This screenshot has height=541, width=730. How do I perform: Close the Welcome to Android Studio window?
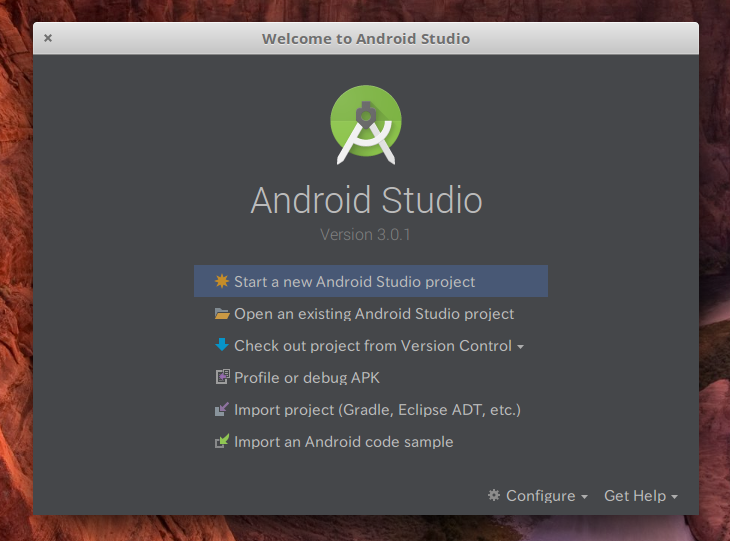48,38
